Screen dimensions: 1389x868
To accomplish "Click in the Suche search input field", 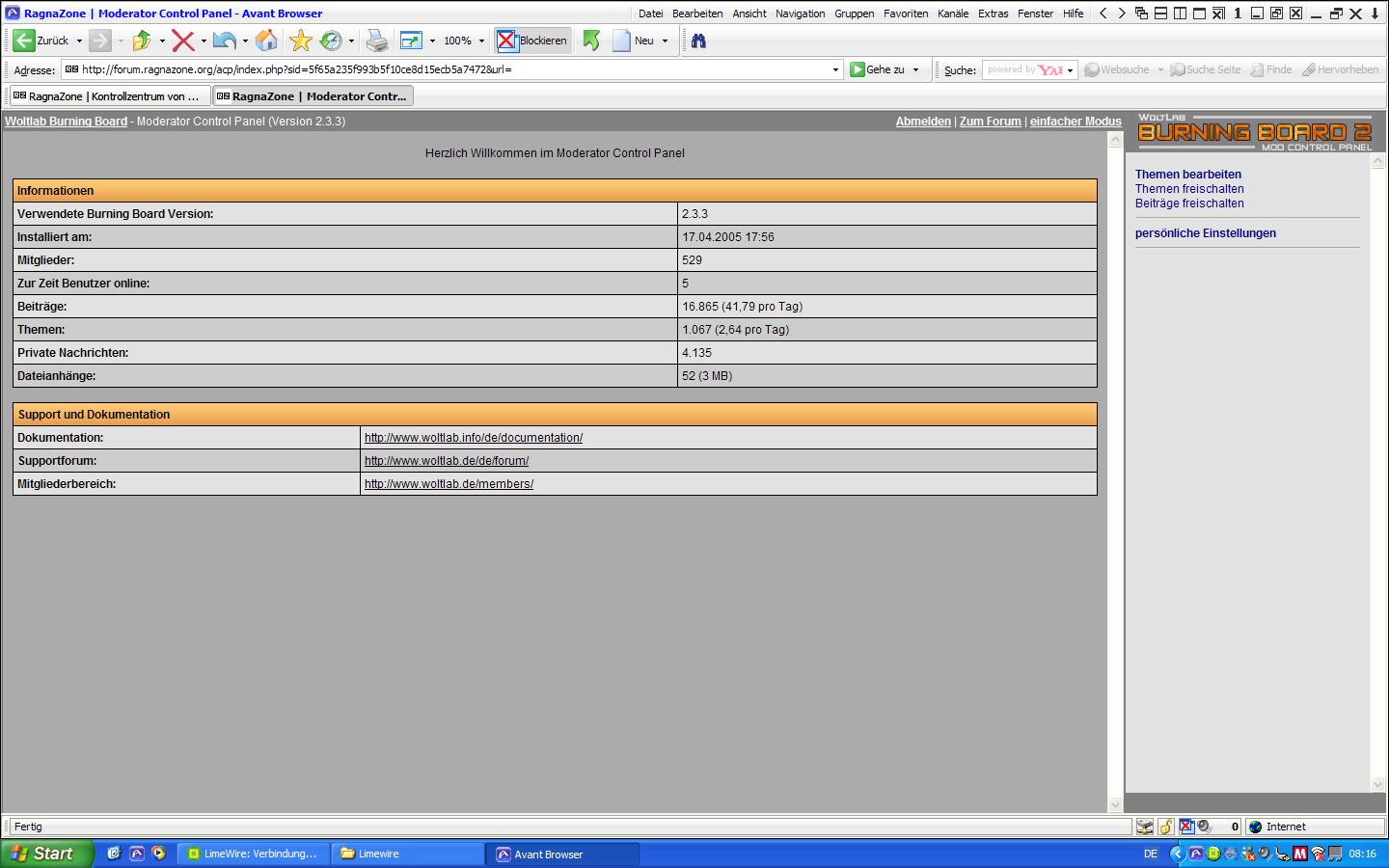I will coord(1022,69).
